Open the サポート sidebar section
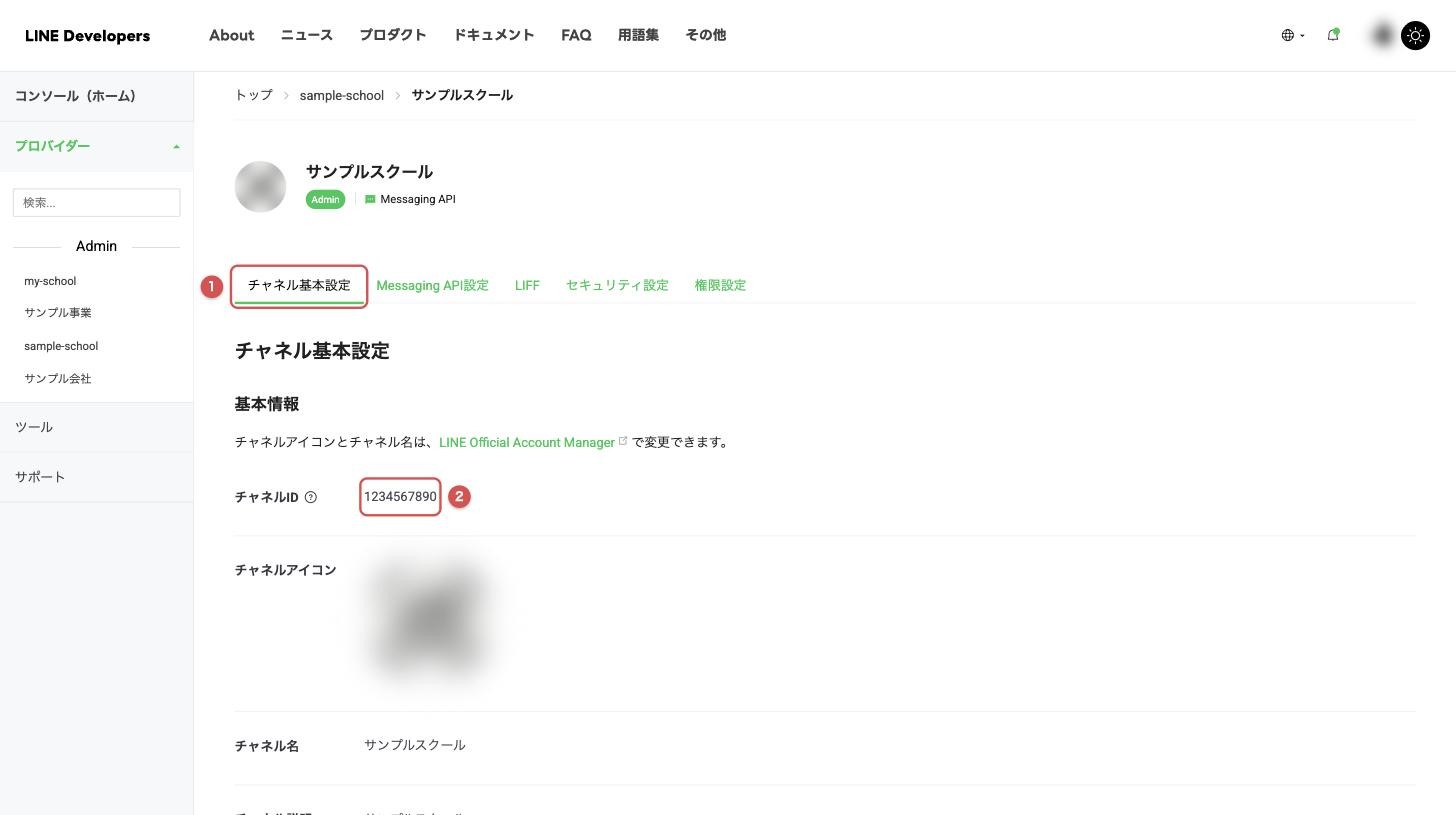 [x=96, y=477]
